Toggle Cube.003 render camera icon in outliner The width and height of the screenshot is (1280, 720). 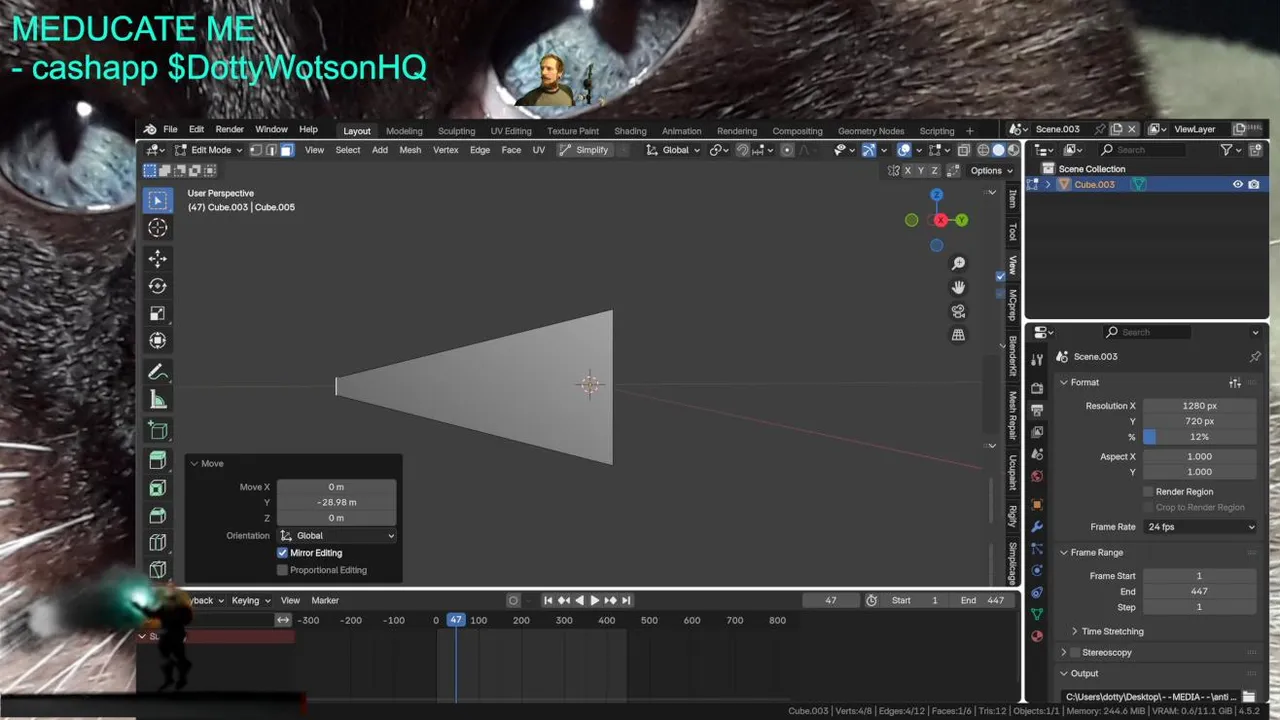coord(1254,184)
